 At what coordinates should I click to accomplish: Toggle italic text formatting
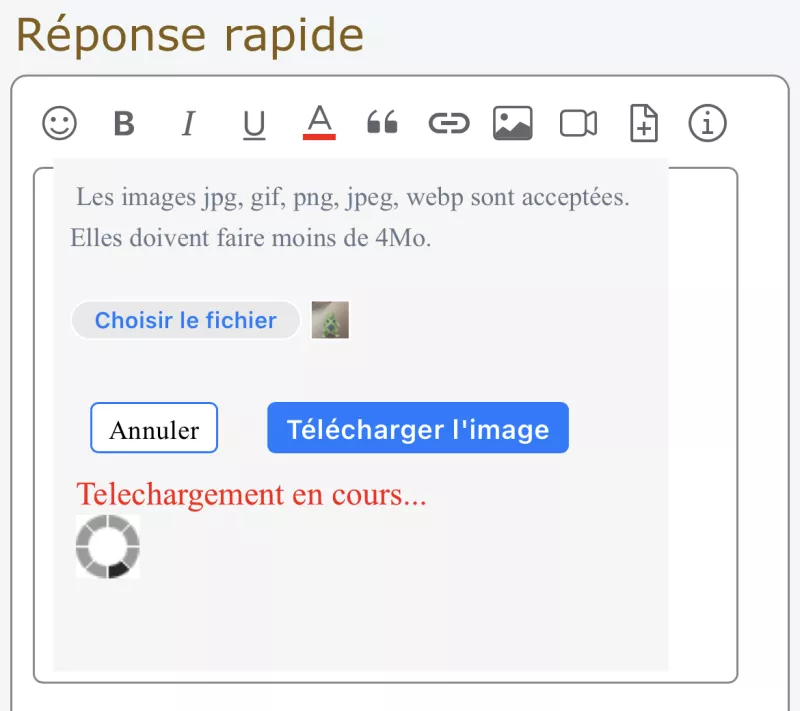pos(187,123)
